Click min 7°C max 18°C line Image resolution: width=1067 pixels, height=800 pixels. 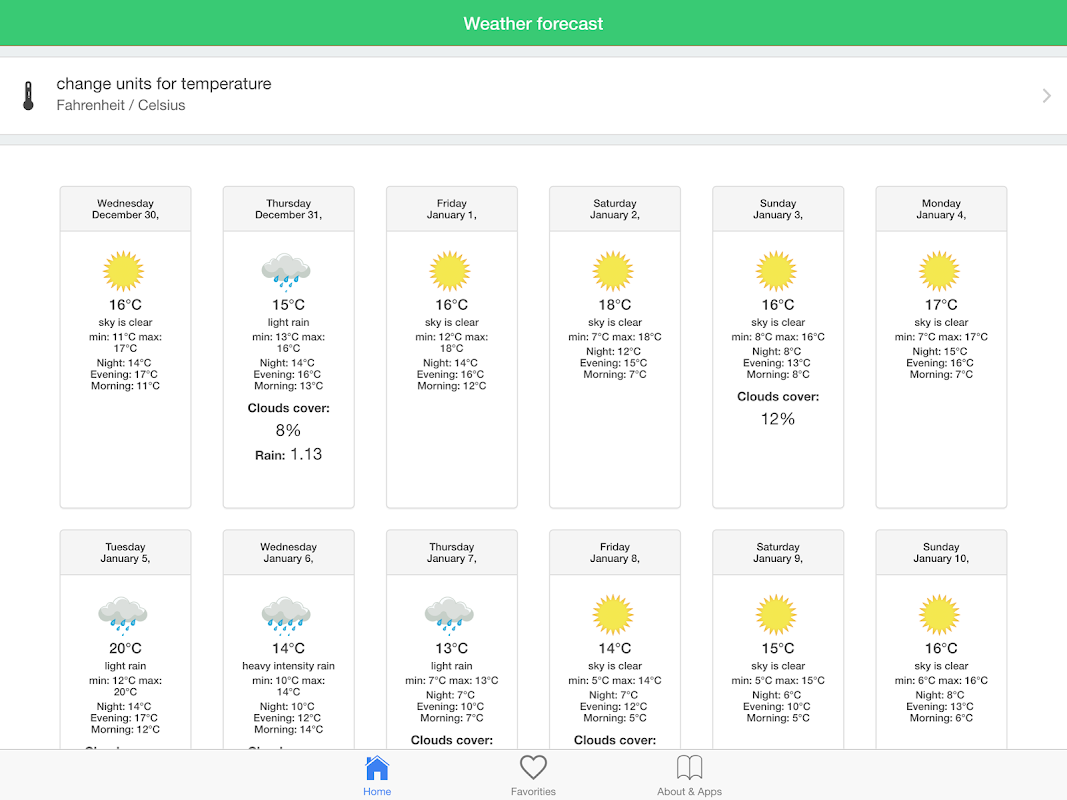point(615,337)
